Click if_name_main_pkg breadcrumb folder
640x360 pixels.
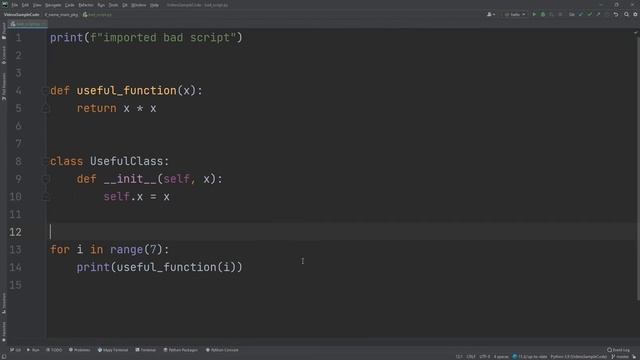[61, 15]
